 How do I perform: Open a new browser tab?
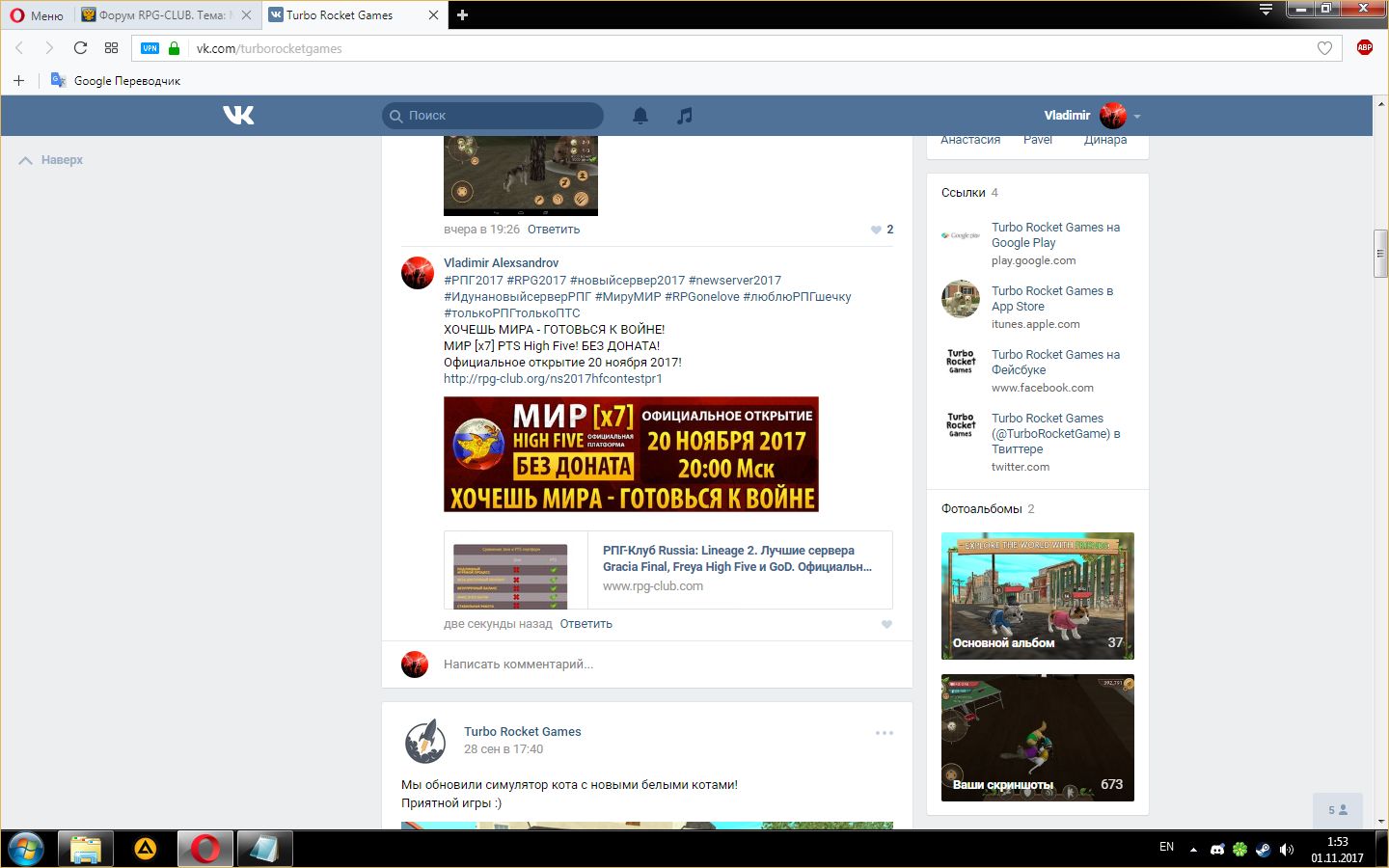click(x=462, y=15)
